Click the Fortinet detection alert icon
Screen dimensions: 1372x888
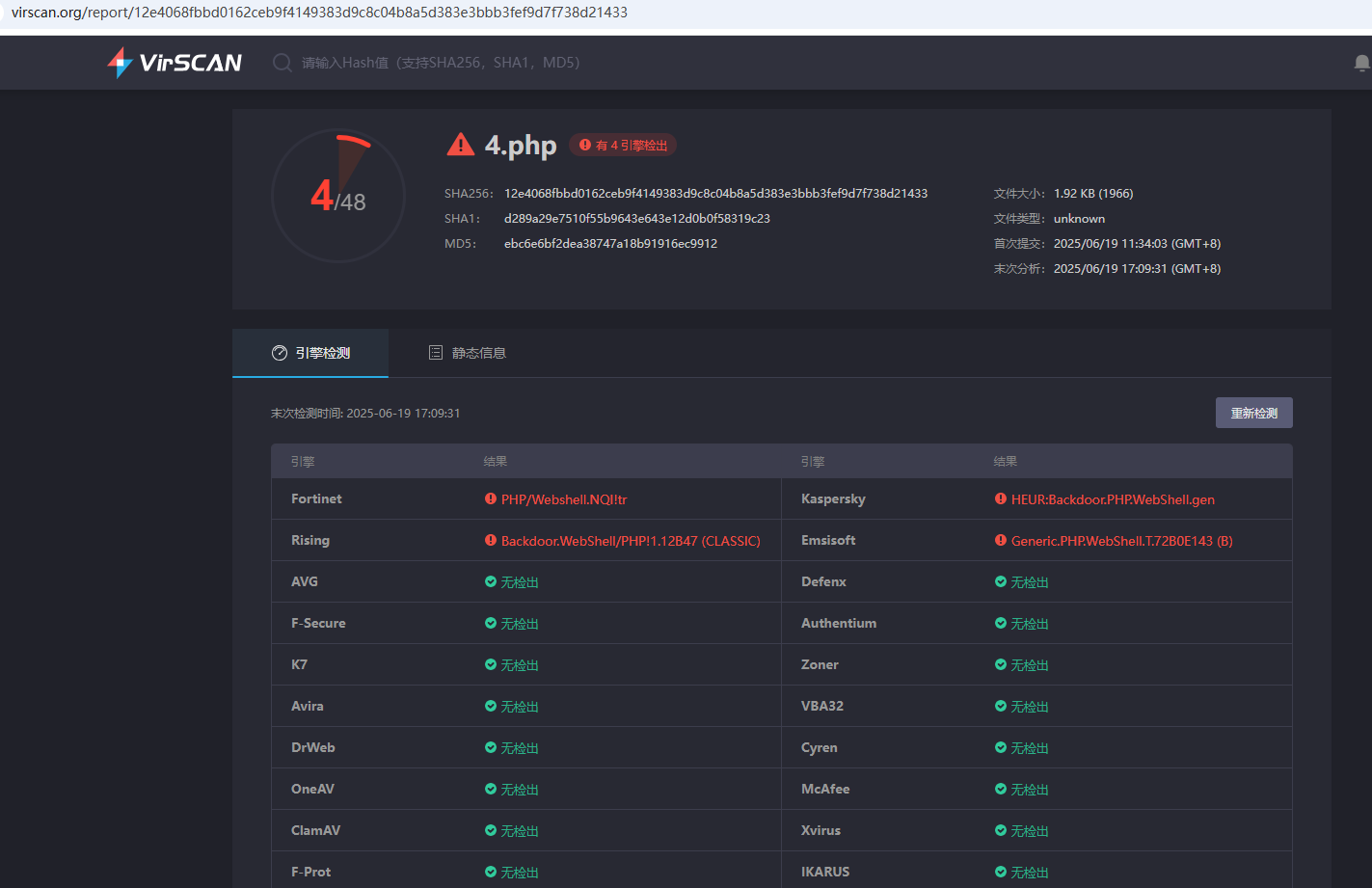coord(491,499)
